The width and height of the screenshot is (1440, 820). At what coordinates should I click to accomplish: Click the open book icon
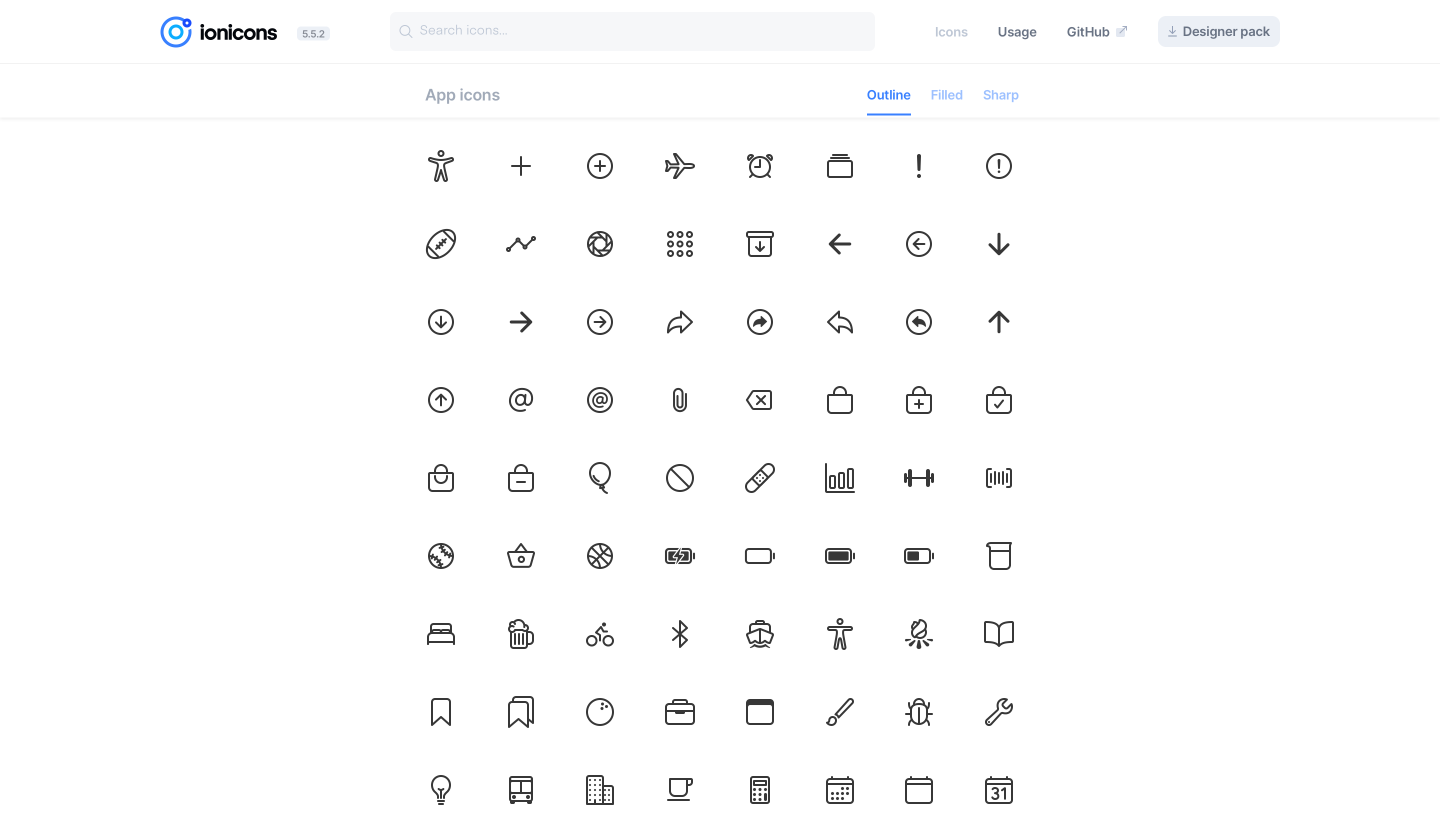(x=999, y=634)
